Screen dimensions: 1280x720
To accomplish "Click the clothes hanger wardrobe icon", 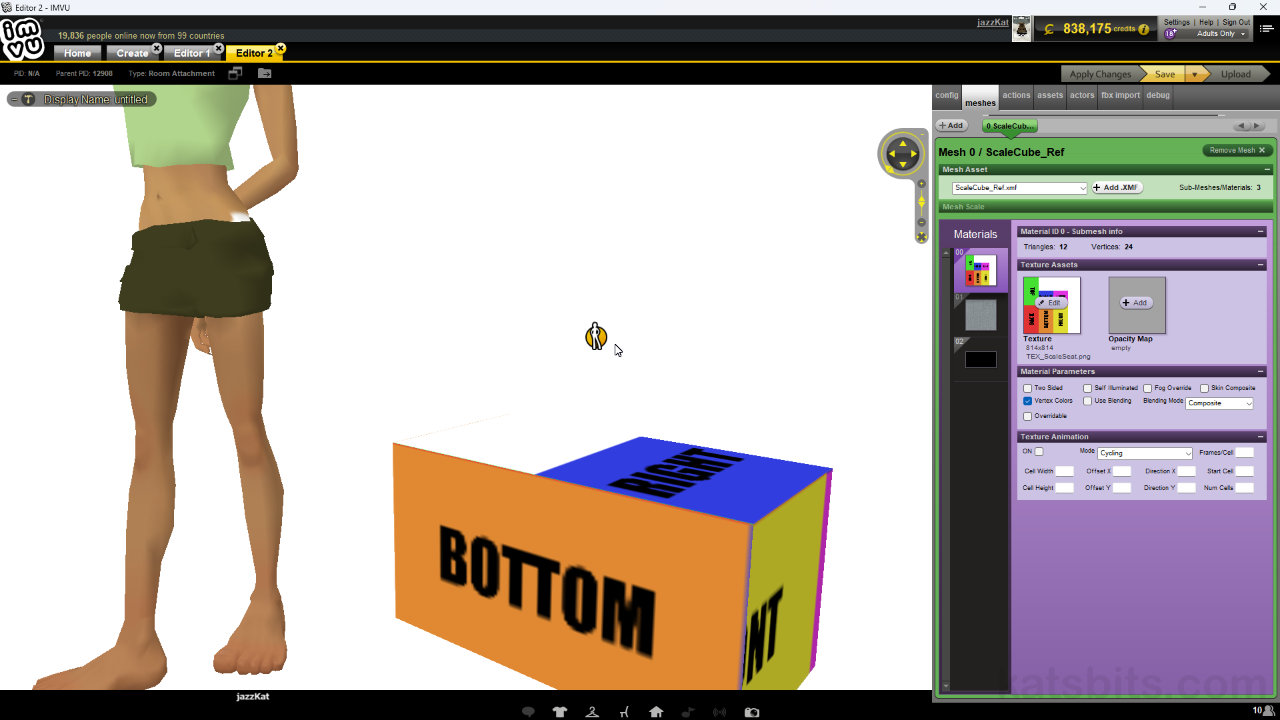I will pyautogui.click(x=592, y=711).
